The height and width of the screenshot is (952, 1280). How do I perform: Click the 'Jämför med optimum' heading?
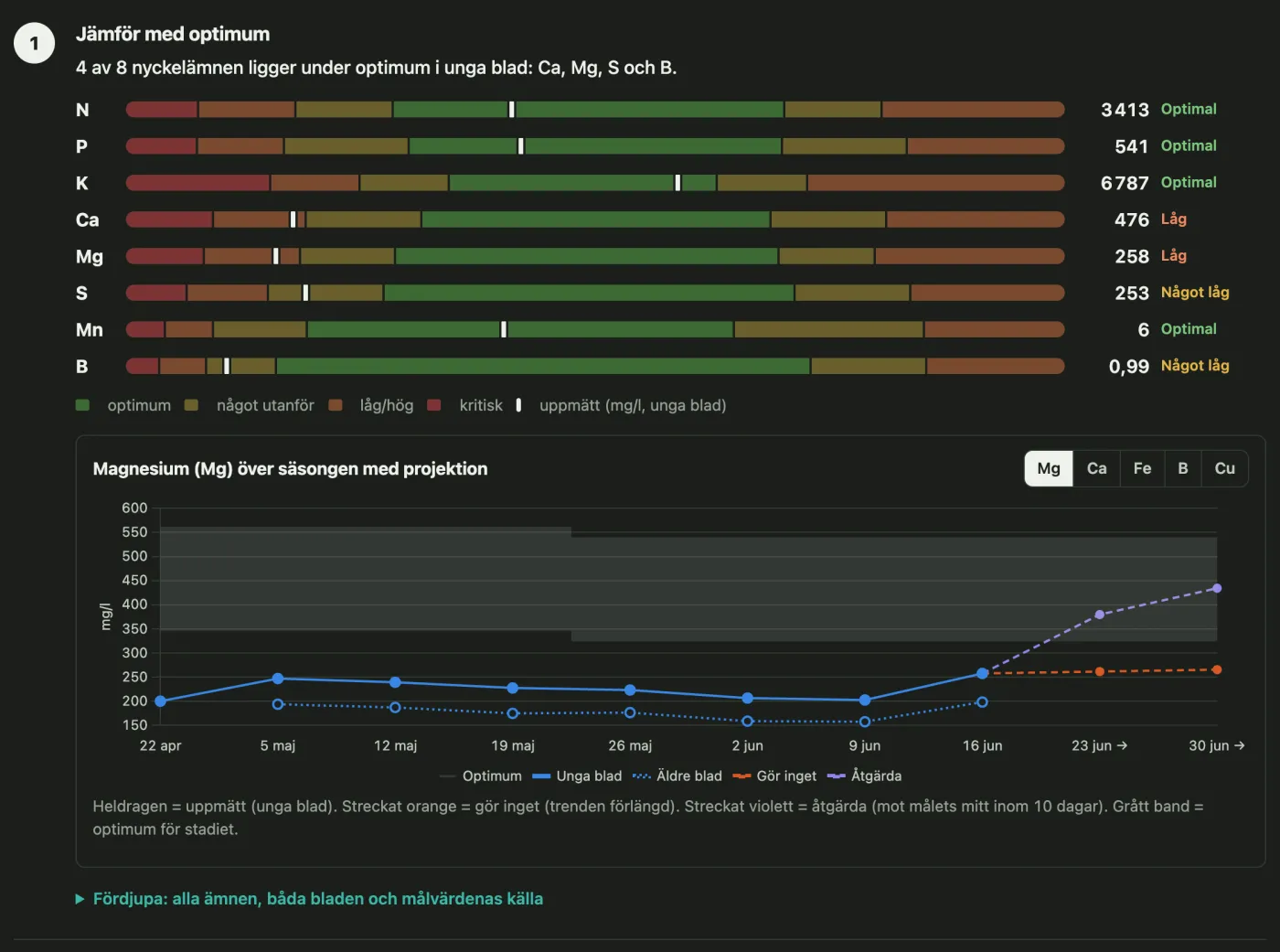(x=173, y=34)
